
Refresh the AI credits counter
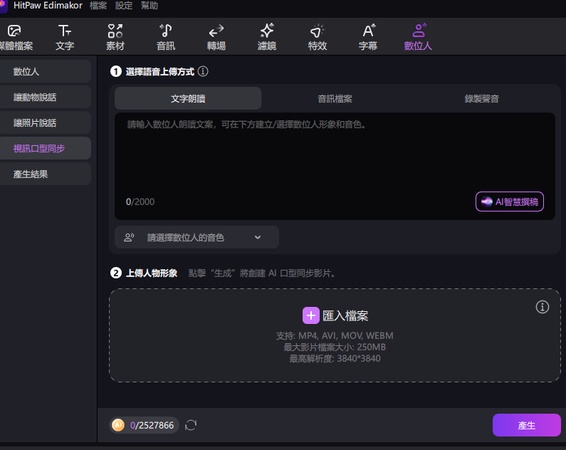pos(191,425)
